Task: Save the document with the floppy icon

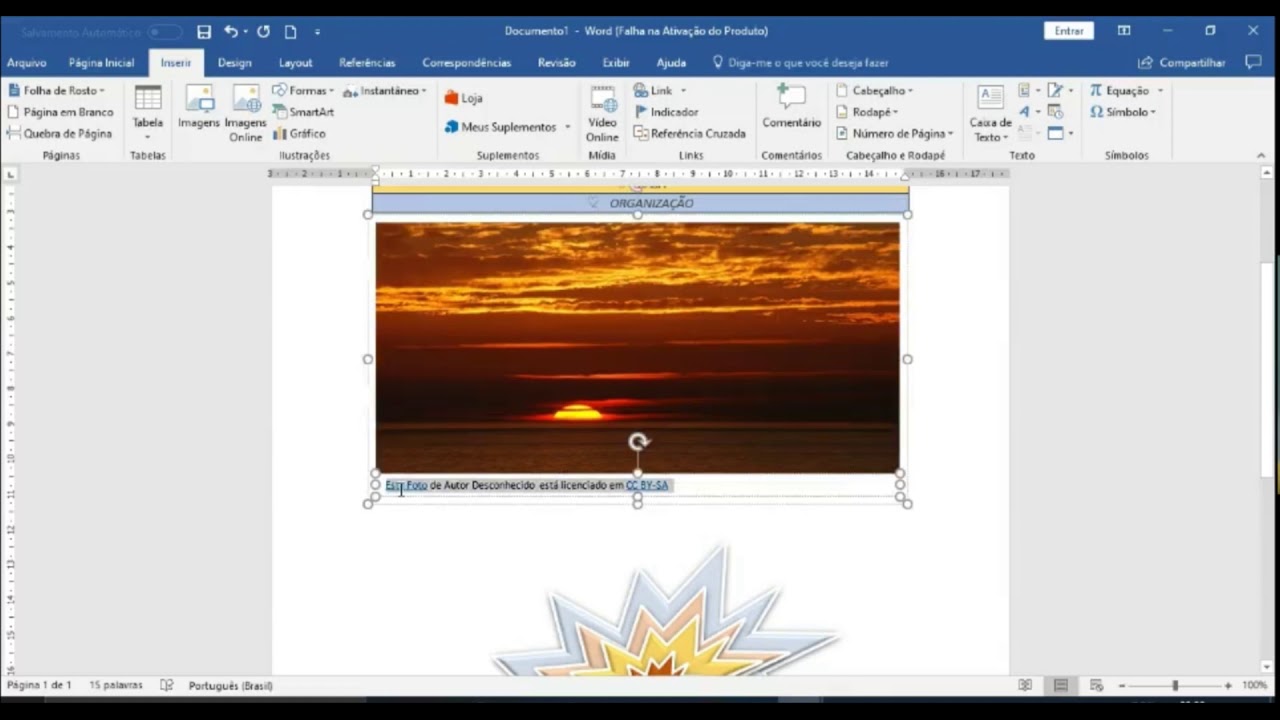Action: point(204,32)
